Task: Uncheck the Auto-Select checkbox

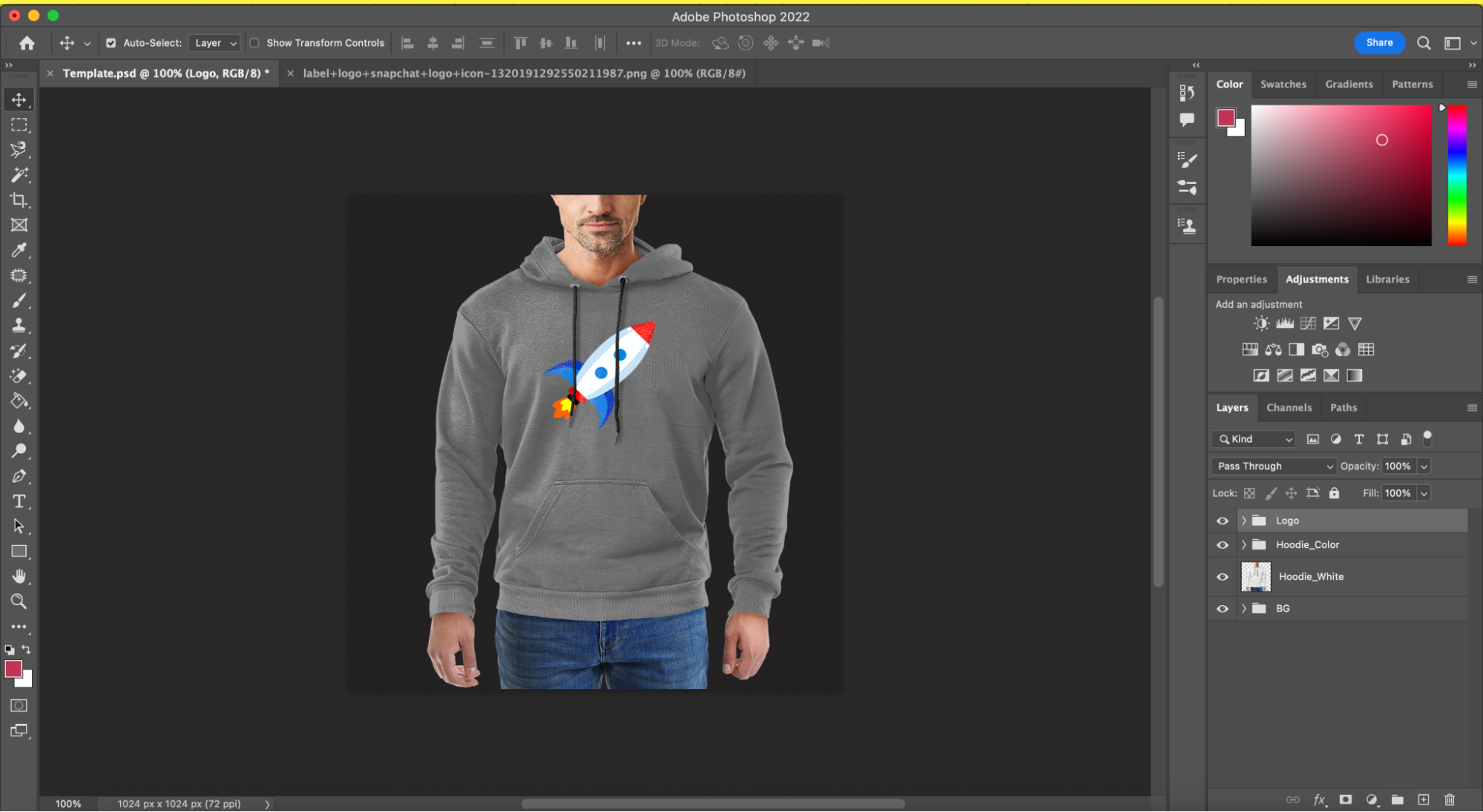Action: click(111, 43)
